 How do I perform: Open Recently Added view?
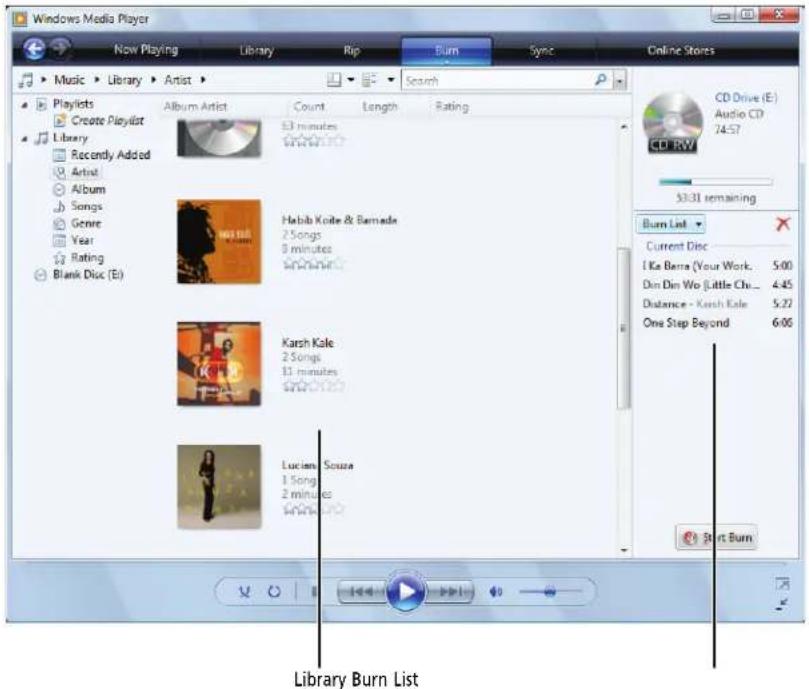(110, 155)
